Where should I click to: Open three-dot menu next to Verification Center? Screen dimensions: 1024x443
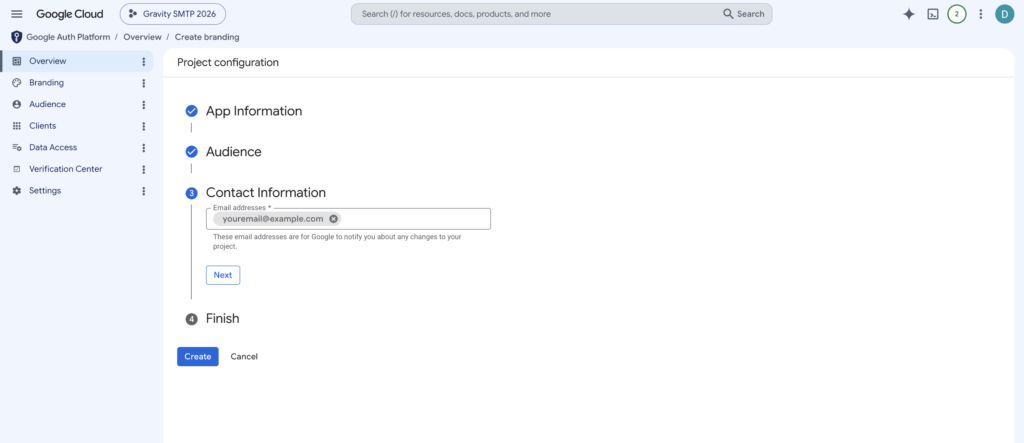point(144,169)
